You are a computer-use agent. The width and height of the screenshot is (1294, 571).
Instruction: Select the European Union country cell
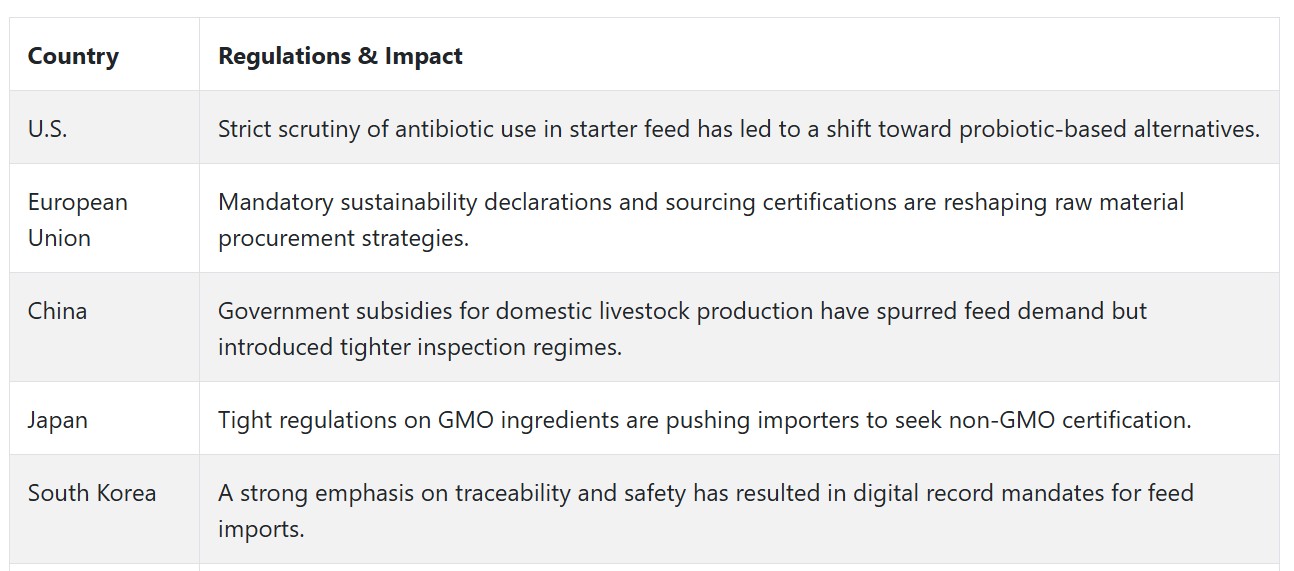tap(104, 219)
